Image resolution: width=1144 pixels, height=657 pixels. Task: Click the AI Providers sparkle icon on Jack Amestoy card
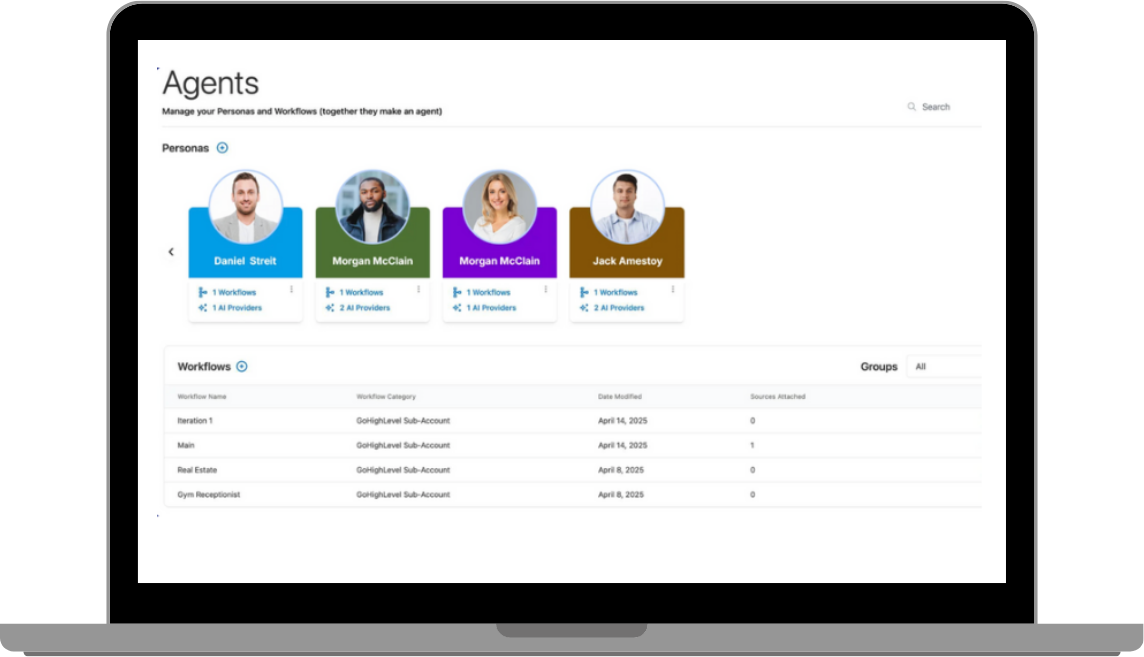pos(584,308)
